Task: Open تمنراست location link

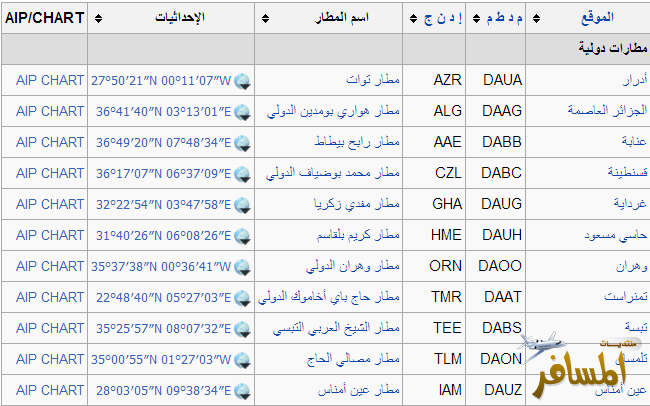Action: (x=626, y=297)
